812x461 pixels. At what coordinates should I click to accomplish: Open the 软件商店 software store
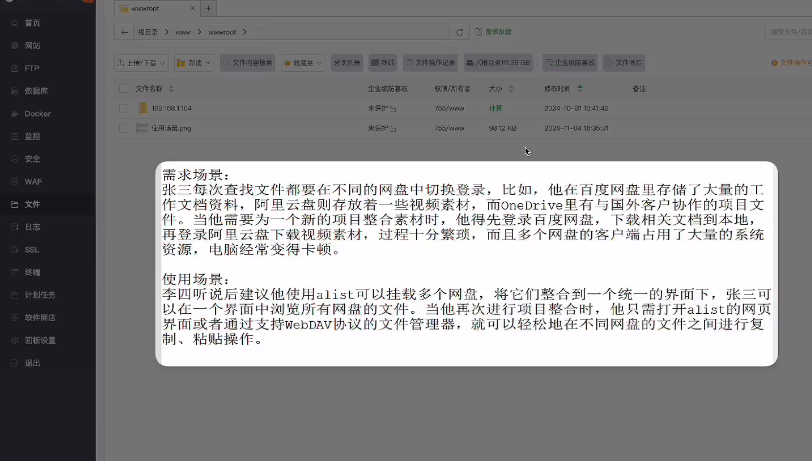tap(39, 318)
